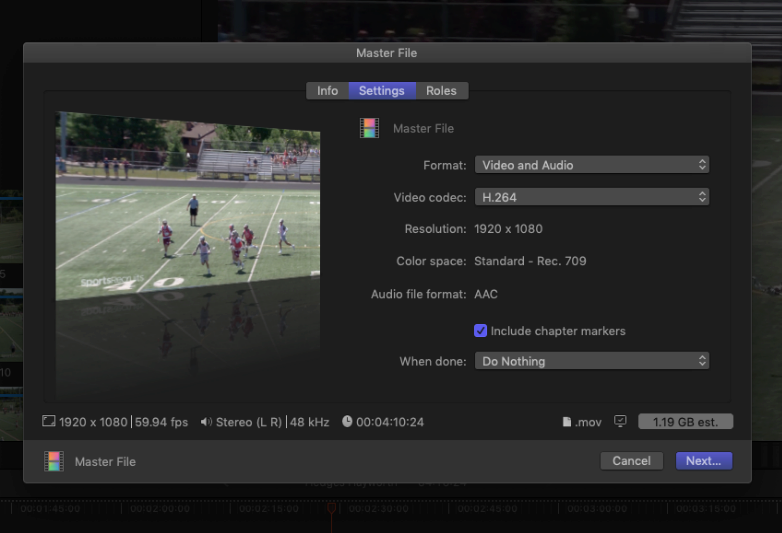Click the Resolution value 1920 x 1080

pyautogui.click(x=508, y=229)
